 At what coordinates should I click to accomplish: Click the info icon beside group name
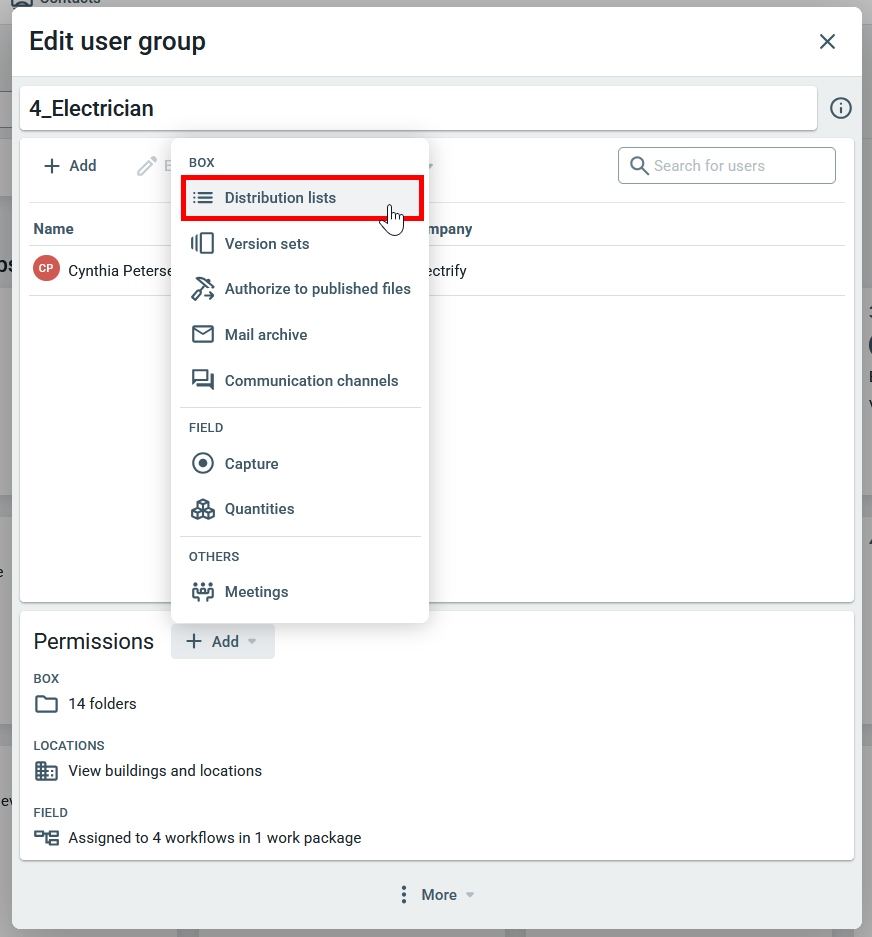click(x=841, y=108)
